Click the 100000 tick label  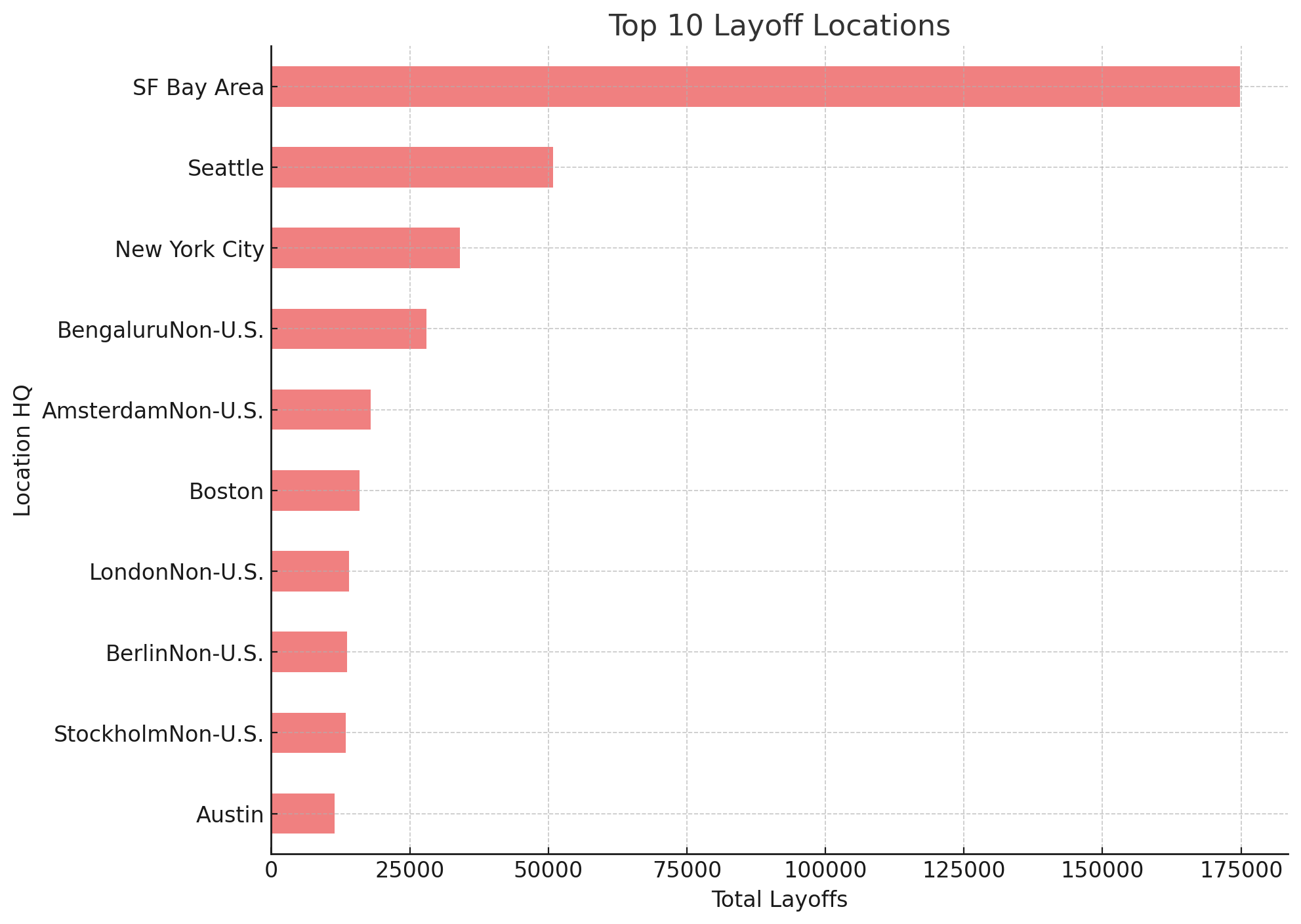tap(825, 871)
